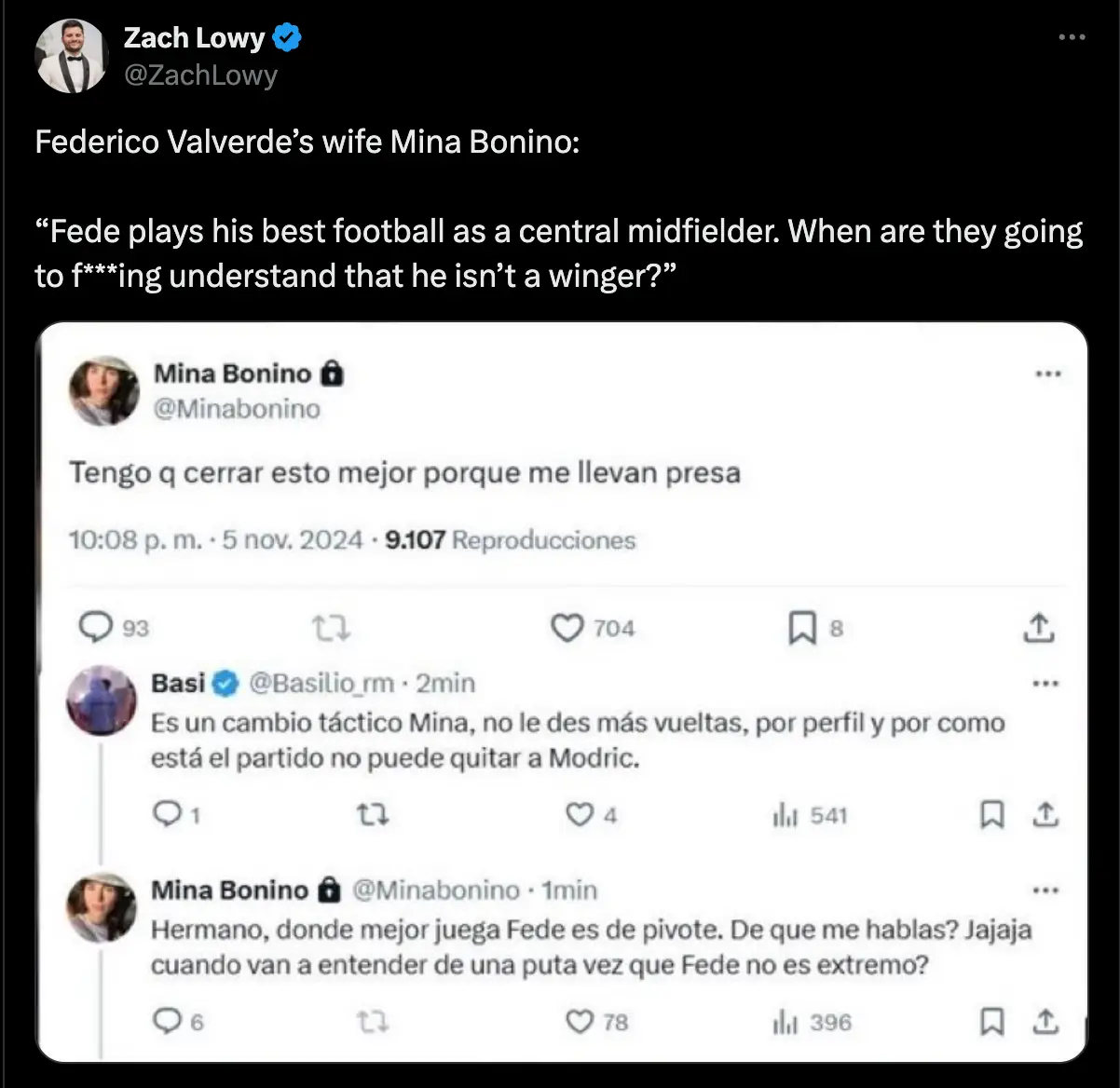Bookmark the tweet with 8 bookmarks
This screenshot has width=1120, height=1088.
click(801, 628)
